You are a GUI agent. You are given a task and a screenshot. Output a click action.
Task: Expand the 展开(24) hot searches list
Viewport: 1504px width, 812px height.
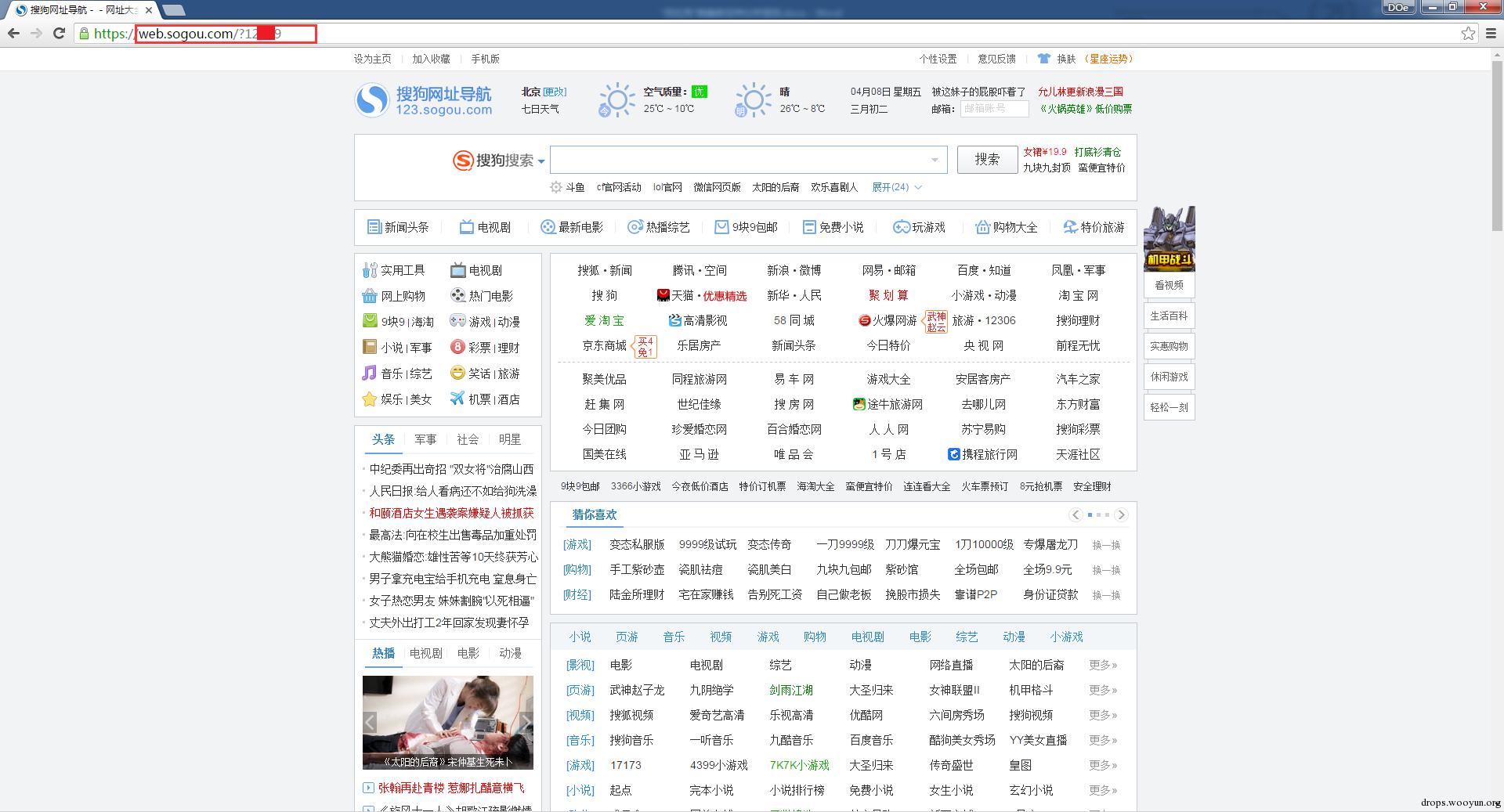[897, 187]
